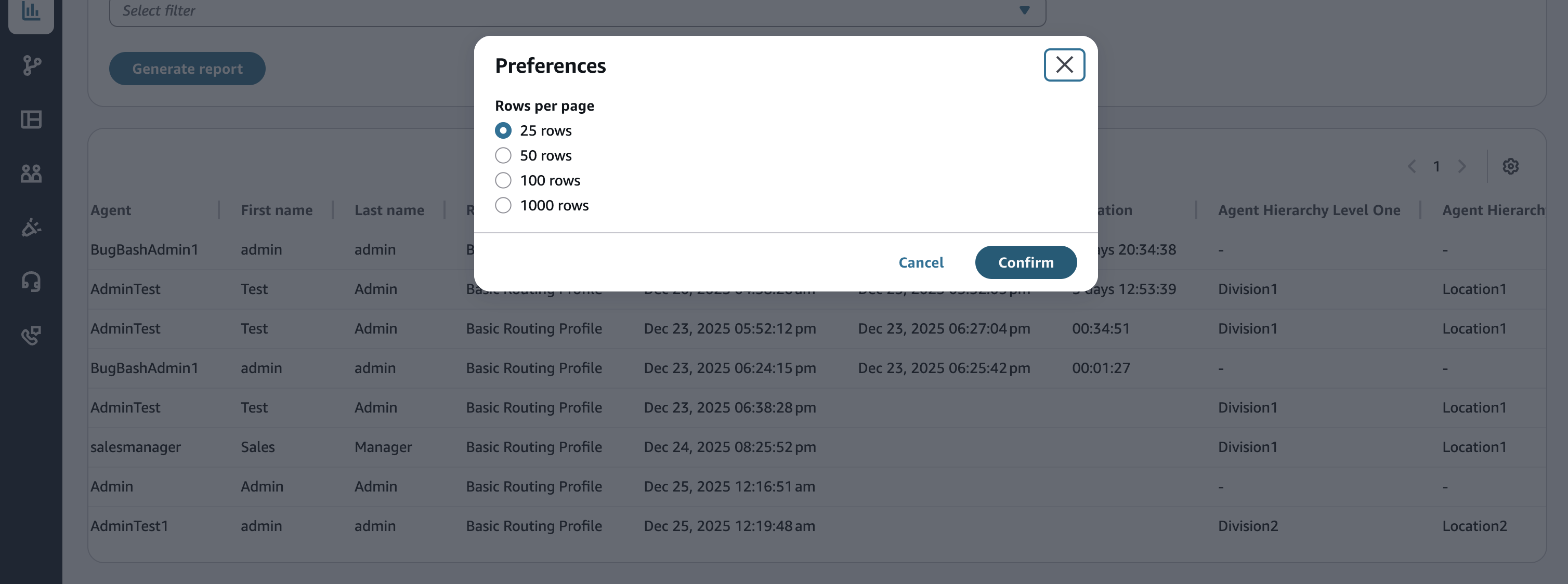Expand the Select filter dropdown arrow

tap(1024, 10)
